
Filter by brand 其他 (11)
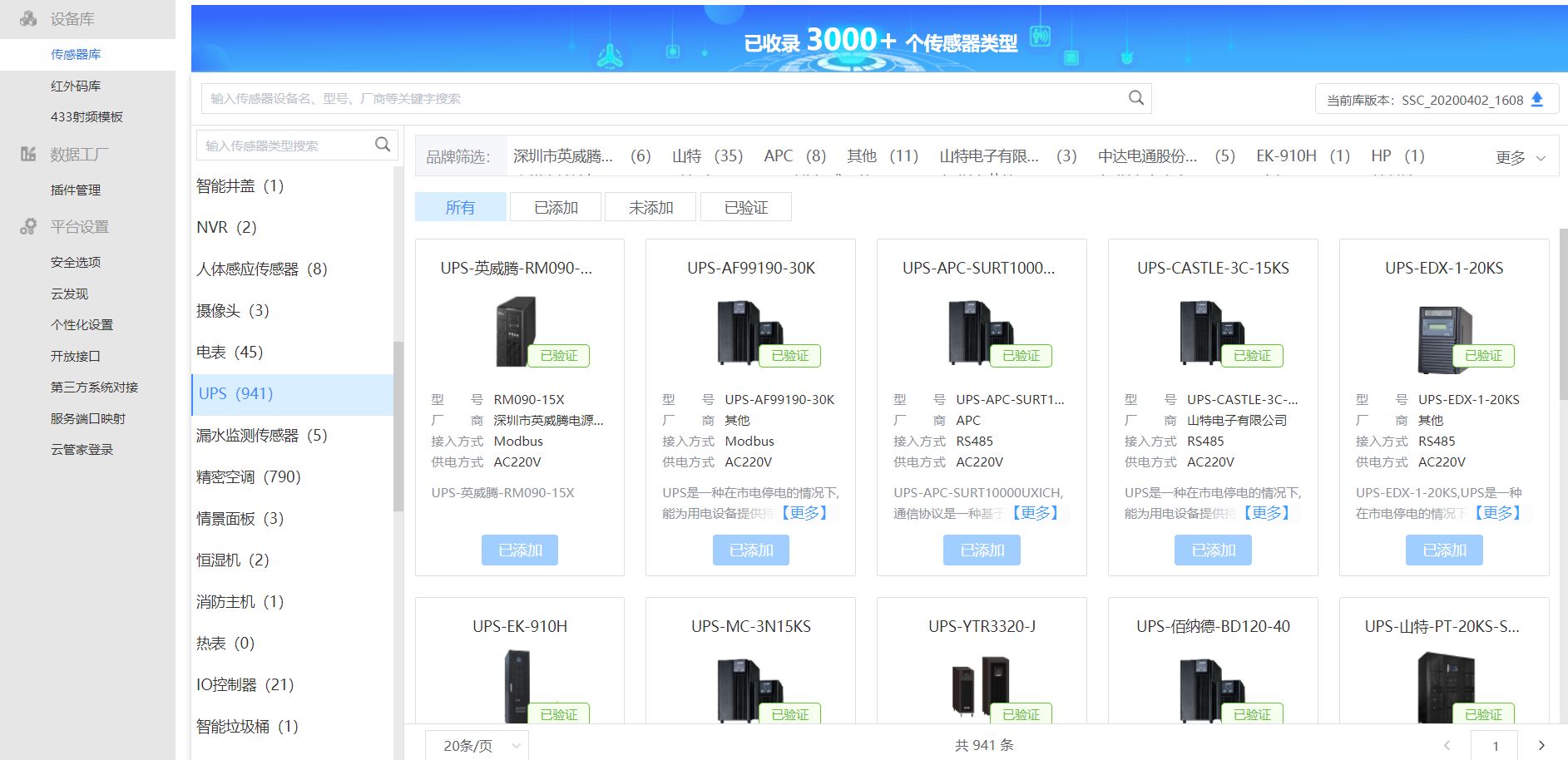pyautogui.click(x=883, y=155)
